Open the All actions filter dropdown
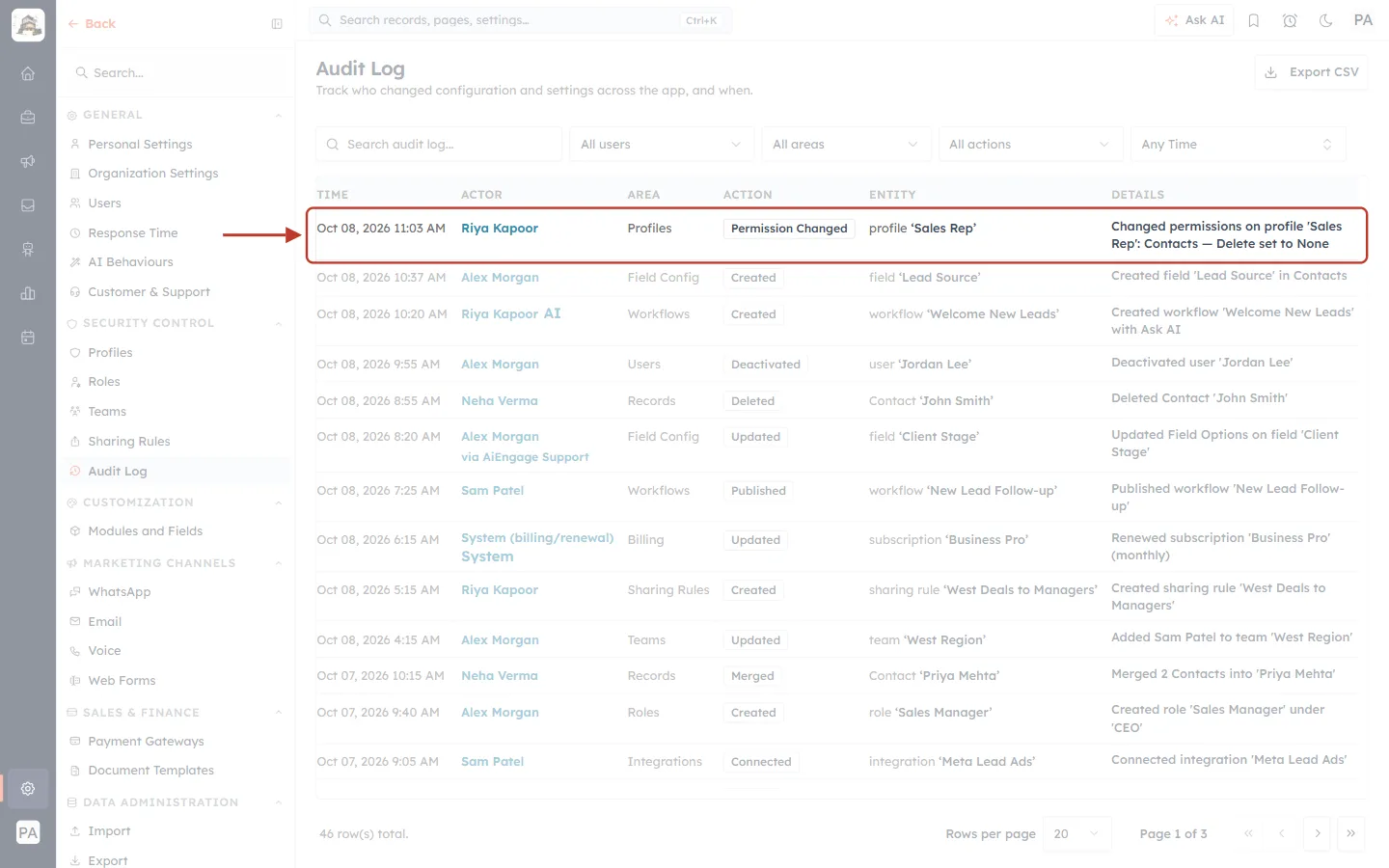1389x868 pixels. pyautogui.click(x=1030, y=145)
